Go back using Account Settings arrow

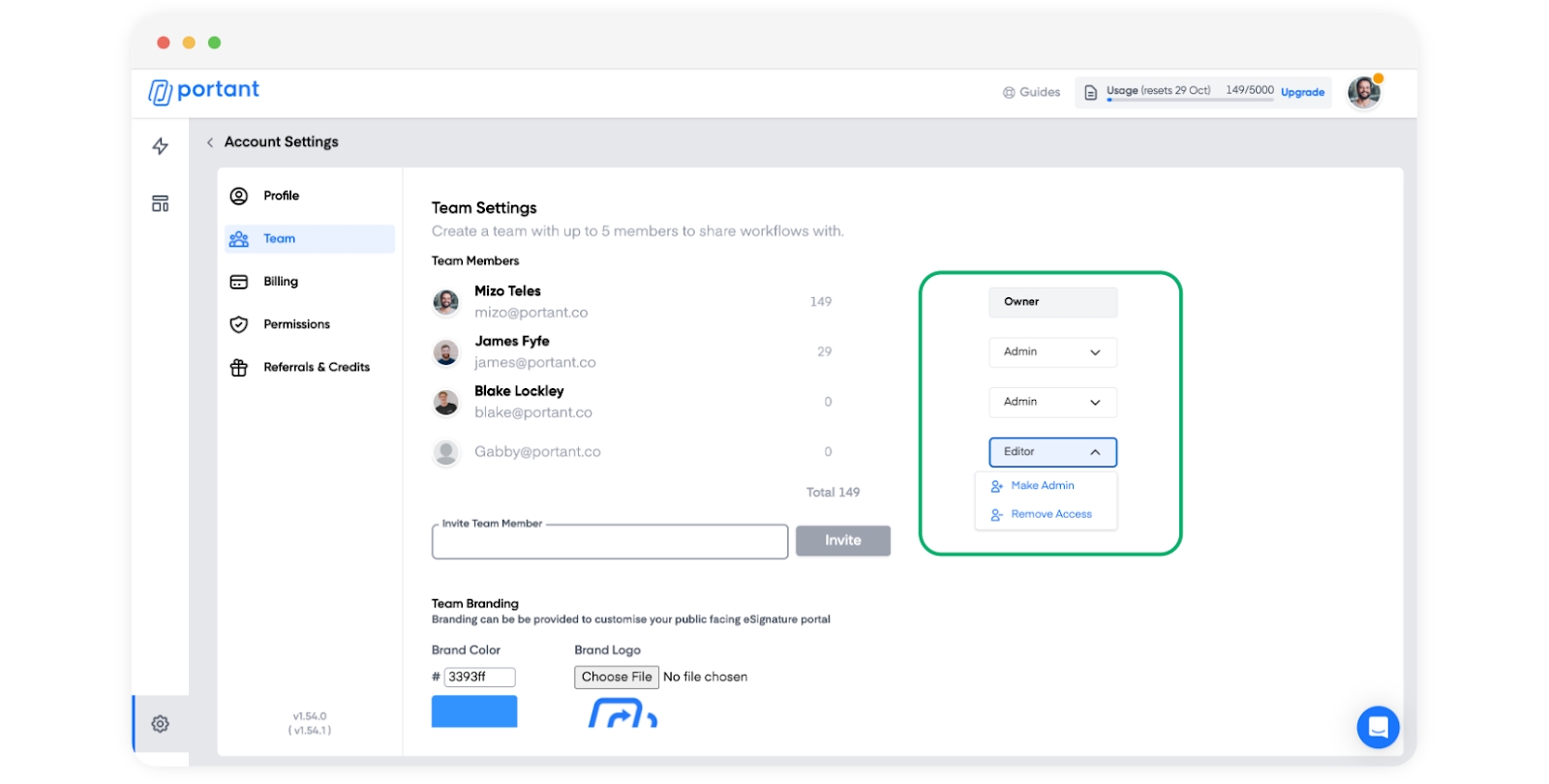pyautogui.click(x=210, y=142)
